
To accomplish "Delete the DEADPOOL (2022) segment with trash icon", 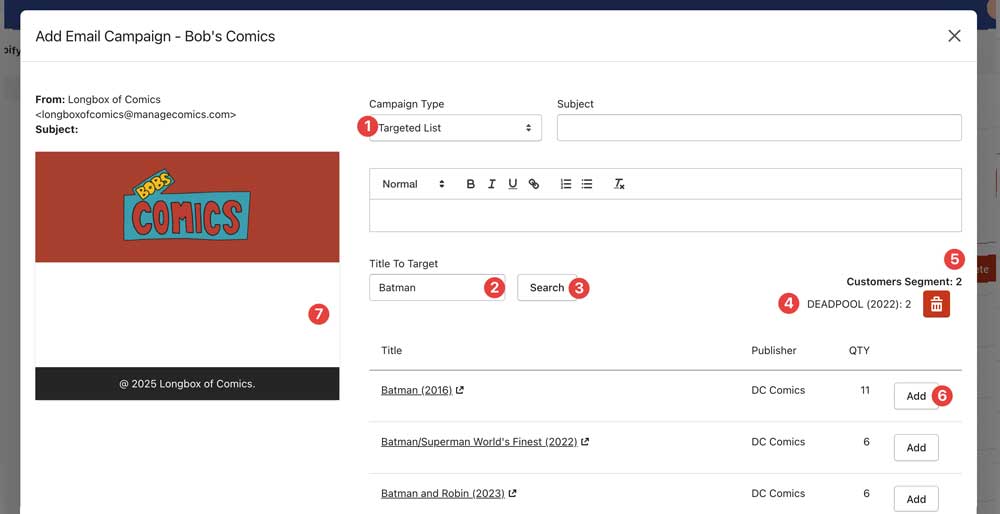I will pyautogui.click(x=936, y=304).
